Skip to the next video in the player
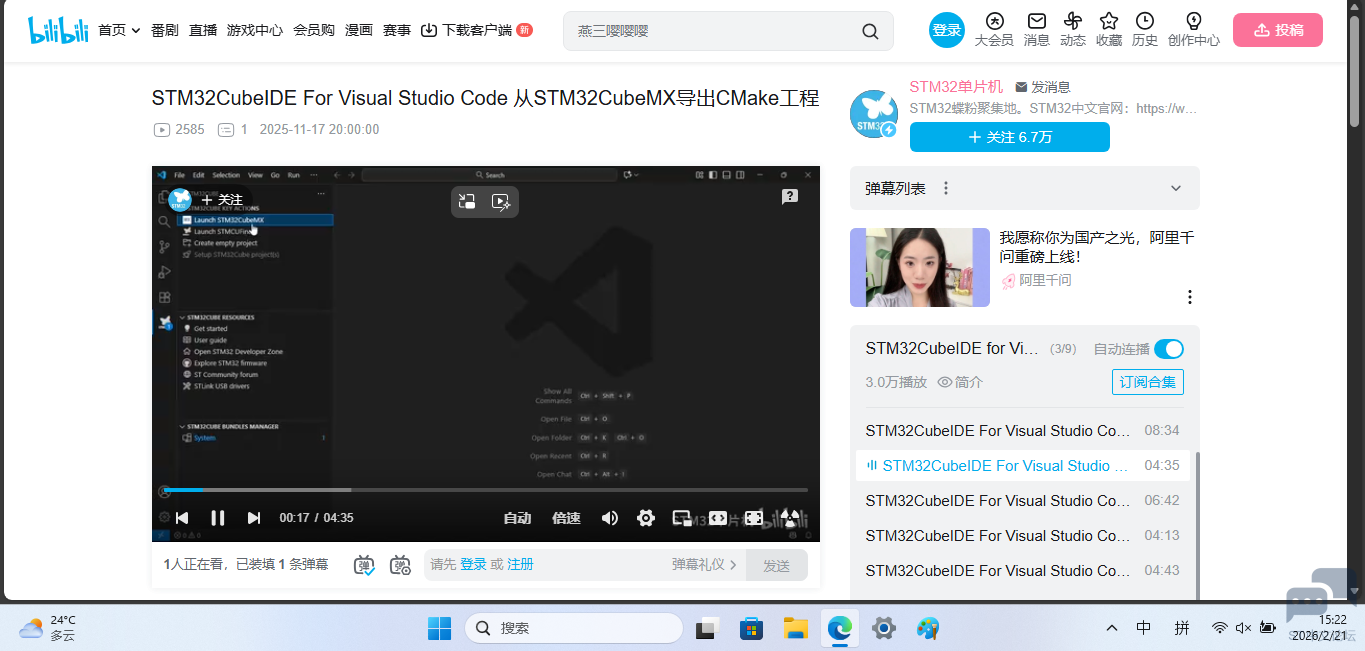Viewport: 1365px width, 651px height. tap(254, 518)
